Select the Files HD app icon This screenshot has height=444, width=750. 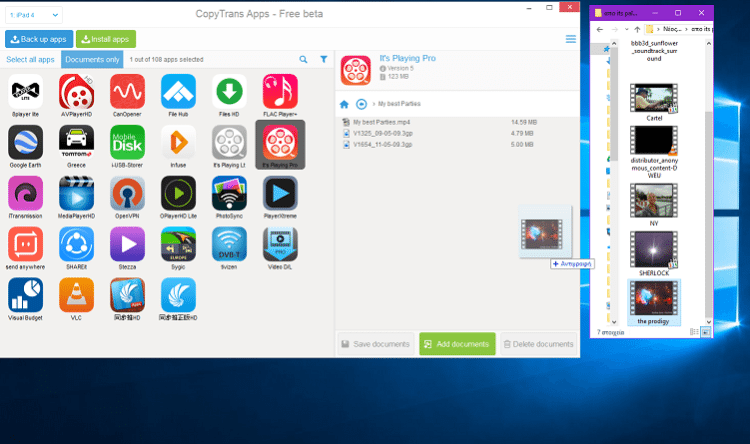click(x=229, y=92)
